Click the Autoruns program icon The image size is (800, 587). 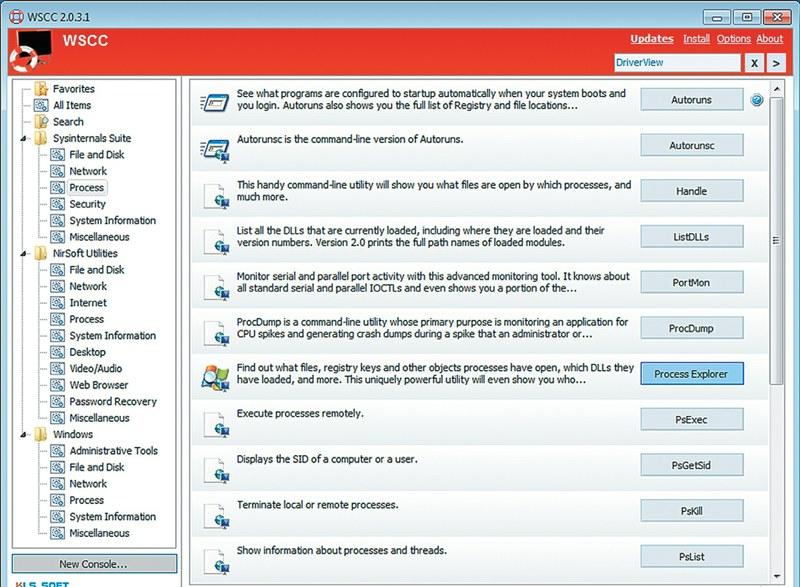pyautogui.click(x=217, y=101)
